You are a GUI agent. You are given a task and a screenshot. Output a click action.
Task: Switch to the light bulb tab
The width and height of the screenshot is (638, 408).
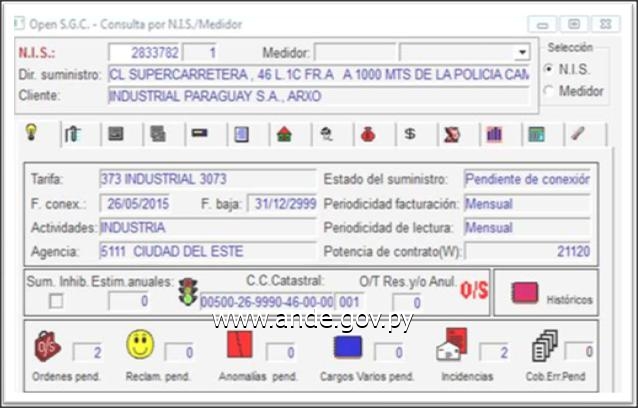pos(31,134)
